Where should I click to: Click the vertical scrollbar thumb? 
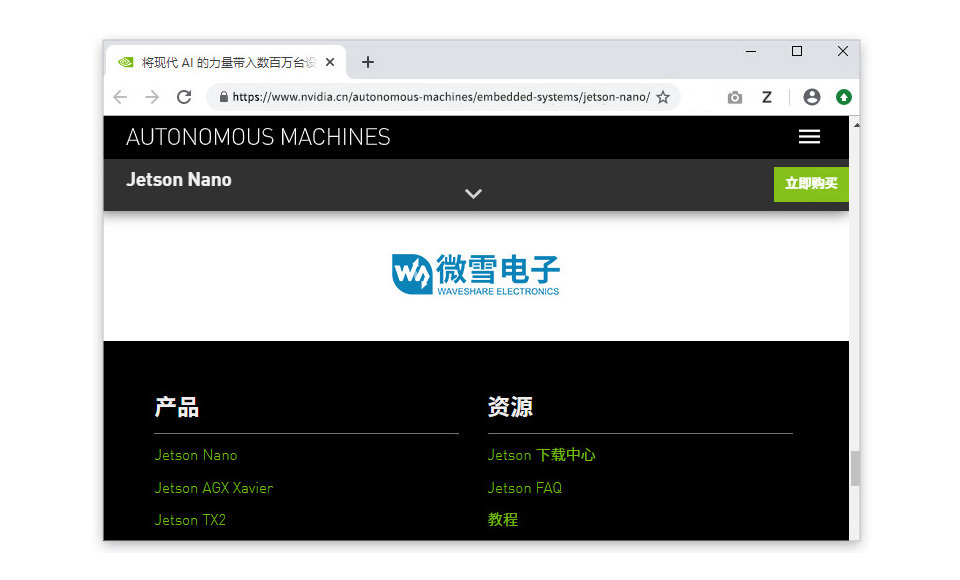[854, 468]
